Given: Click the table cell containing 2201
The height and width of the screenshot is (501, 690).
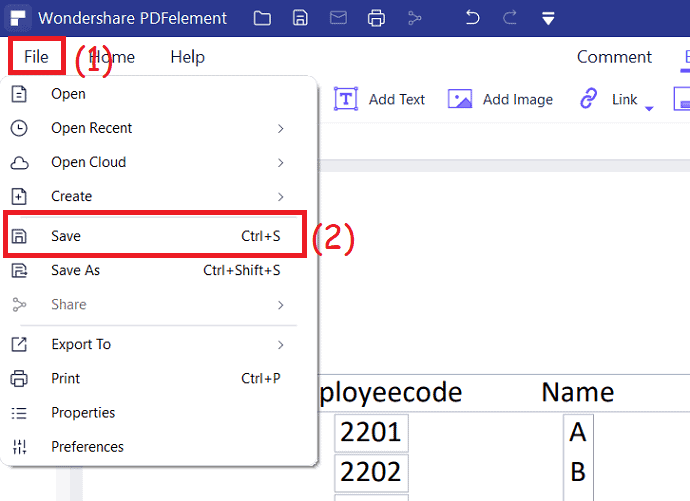Looking at the screenshot, I should [x=370, y=433].
